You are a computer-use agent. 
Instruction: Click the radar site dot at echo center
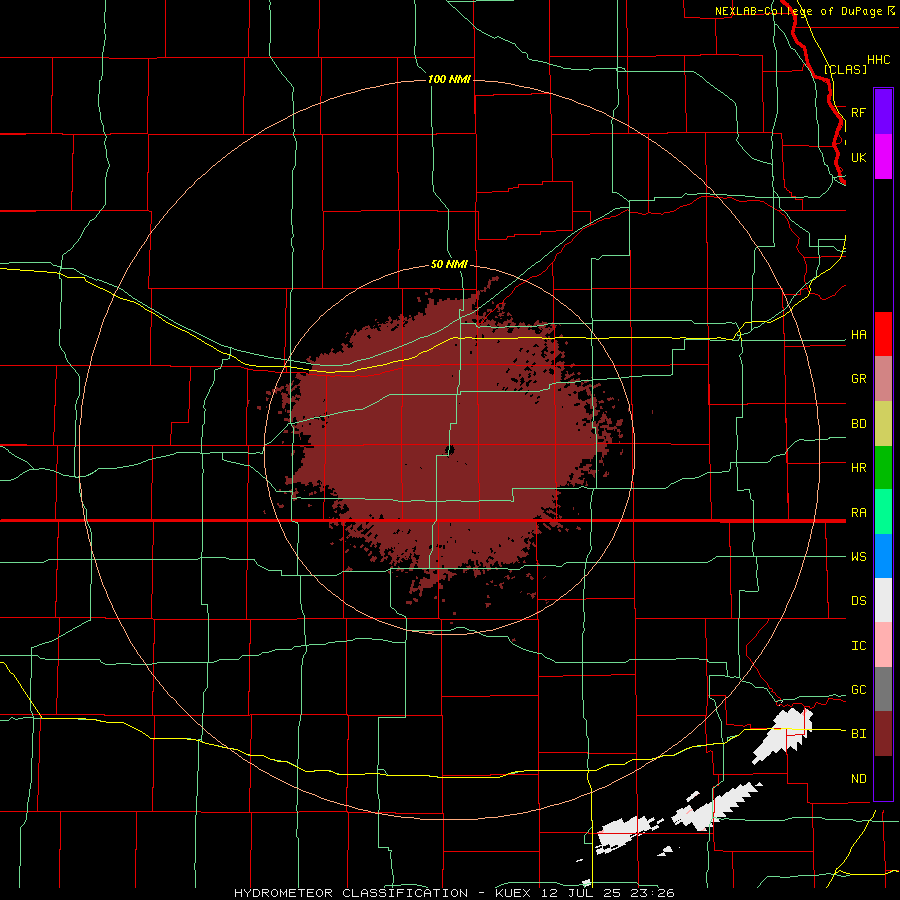pos(449,450)
